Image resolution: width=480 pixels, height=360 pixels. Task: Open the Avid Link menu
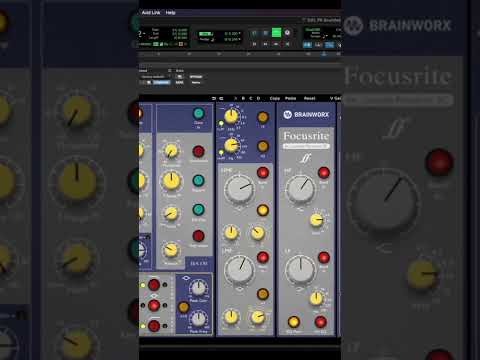(151, 12)
